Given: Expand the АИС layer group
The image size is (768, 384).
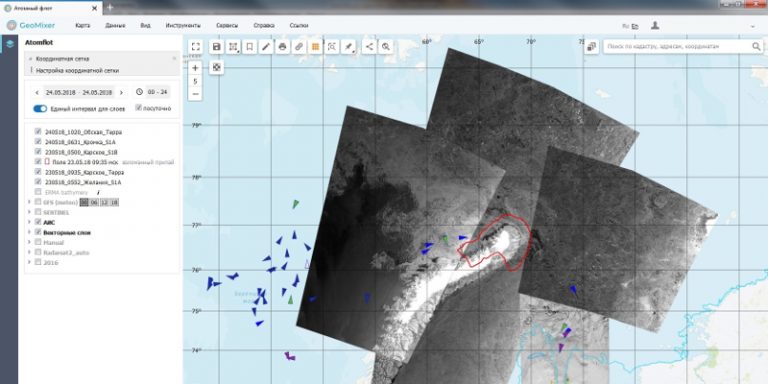Looking at the screenshot, I should coord(30,222).
